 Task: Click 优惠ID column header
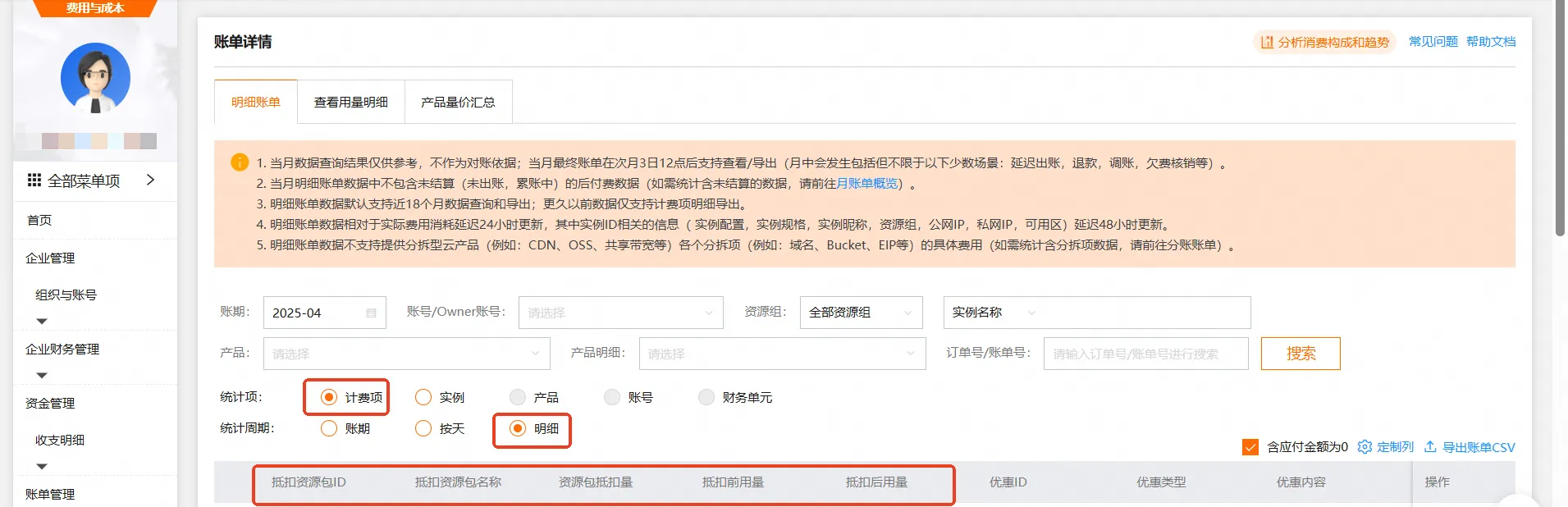1008,482
